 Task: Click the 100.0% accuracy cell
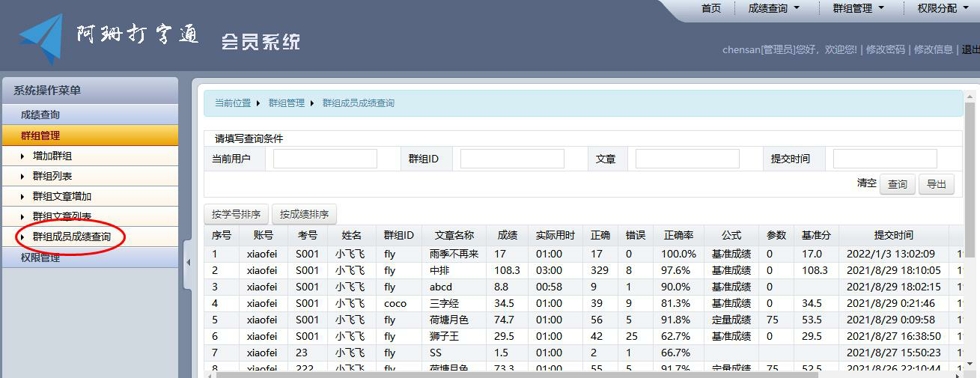(679, 254)
